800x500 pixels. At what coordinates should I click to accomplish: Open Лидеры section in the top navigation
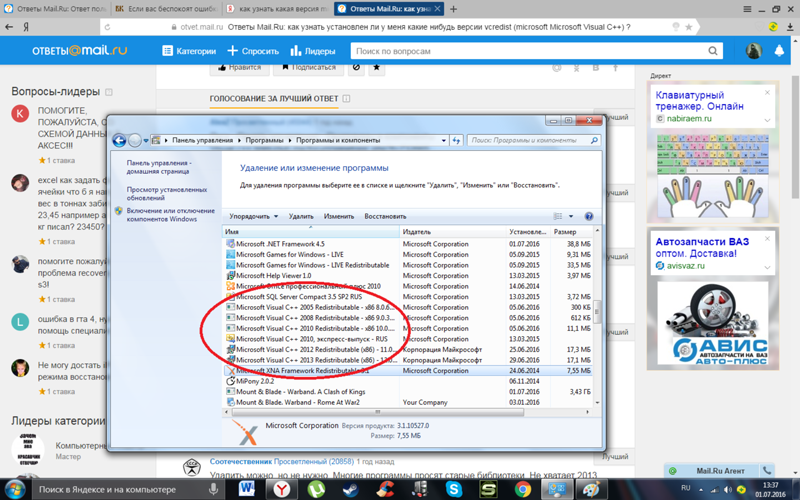tap(313, 51)
